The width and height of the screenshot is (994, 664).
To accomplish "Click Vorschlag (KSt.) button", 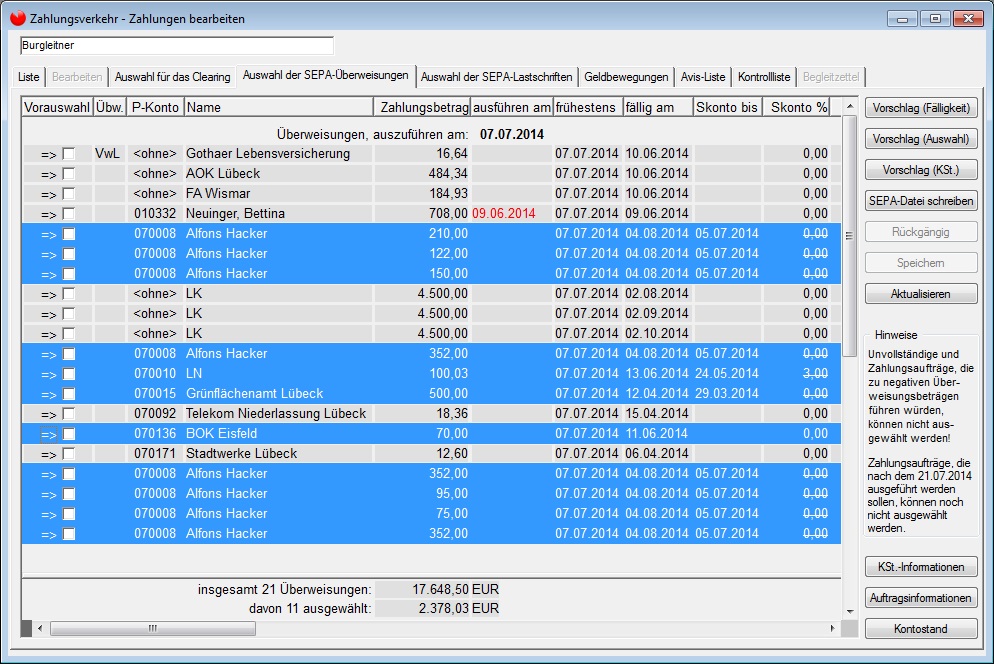I will [x=921, y=170].
